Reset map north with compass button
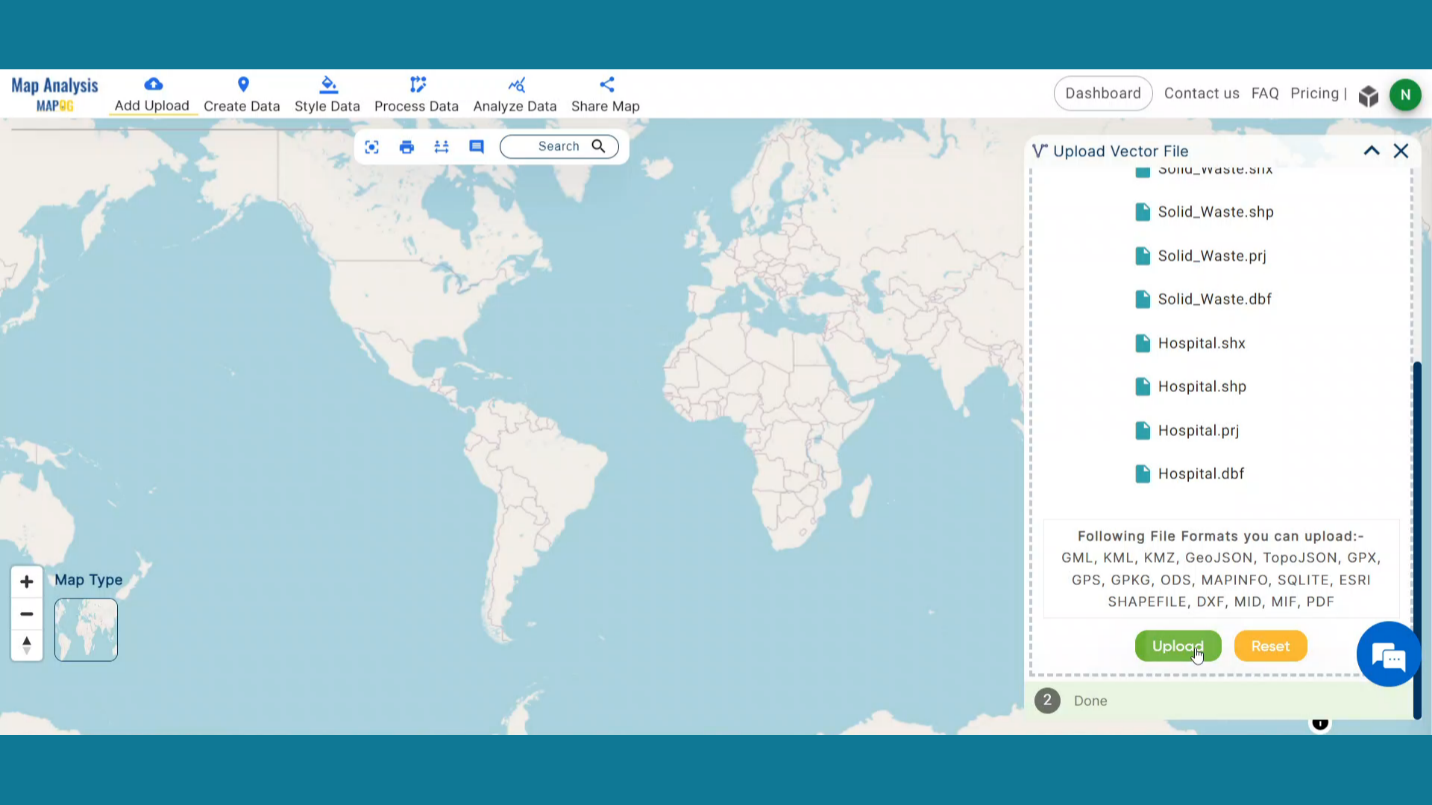The height and width of the screenshot is (805, 1432). click(27, 645)
